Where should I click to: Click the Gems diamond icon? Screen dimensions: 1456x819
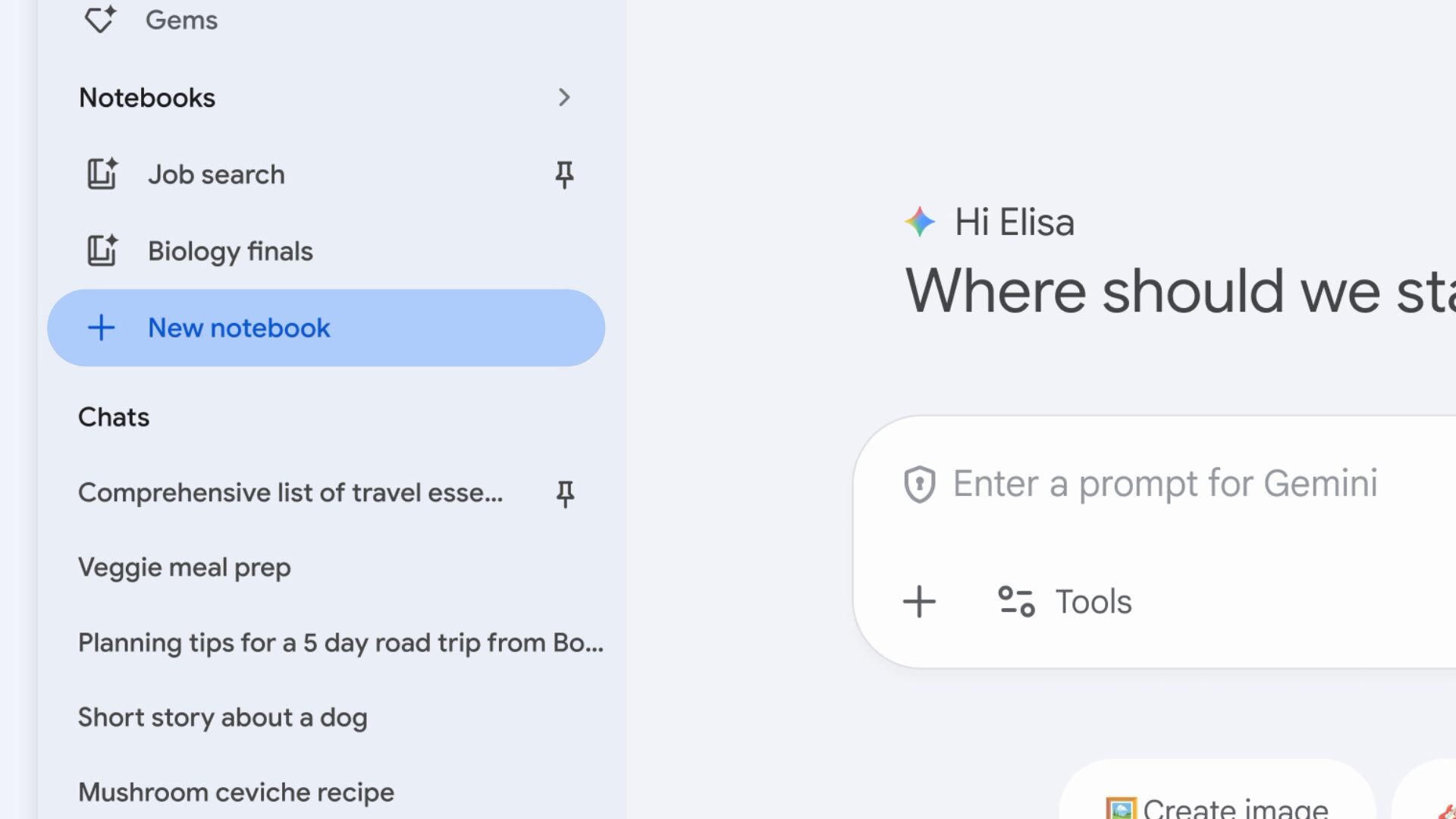(99, 20)
